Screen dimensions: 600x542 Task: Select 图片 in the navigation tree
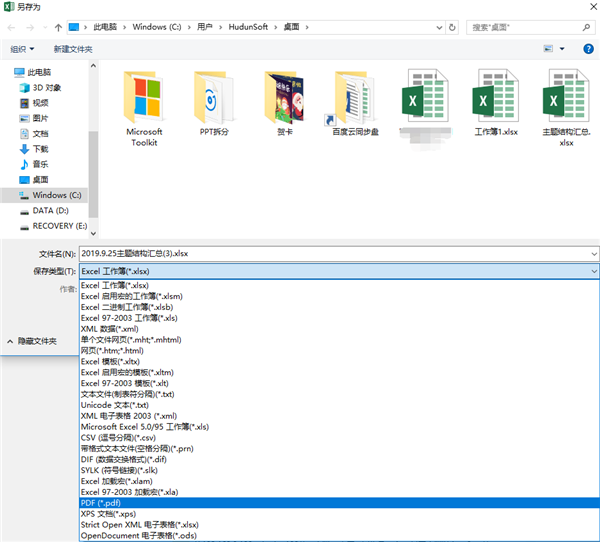34,118
